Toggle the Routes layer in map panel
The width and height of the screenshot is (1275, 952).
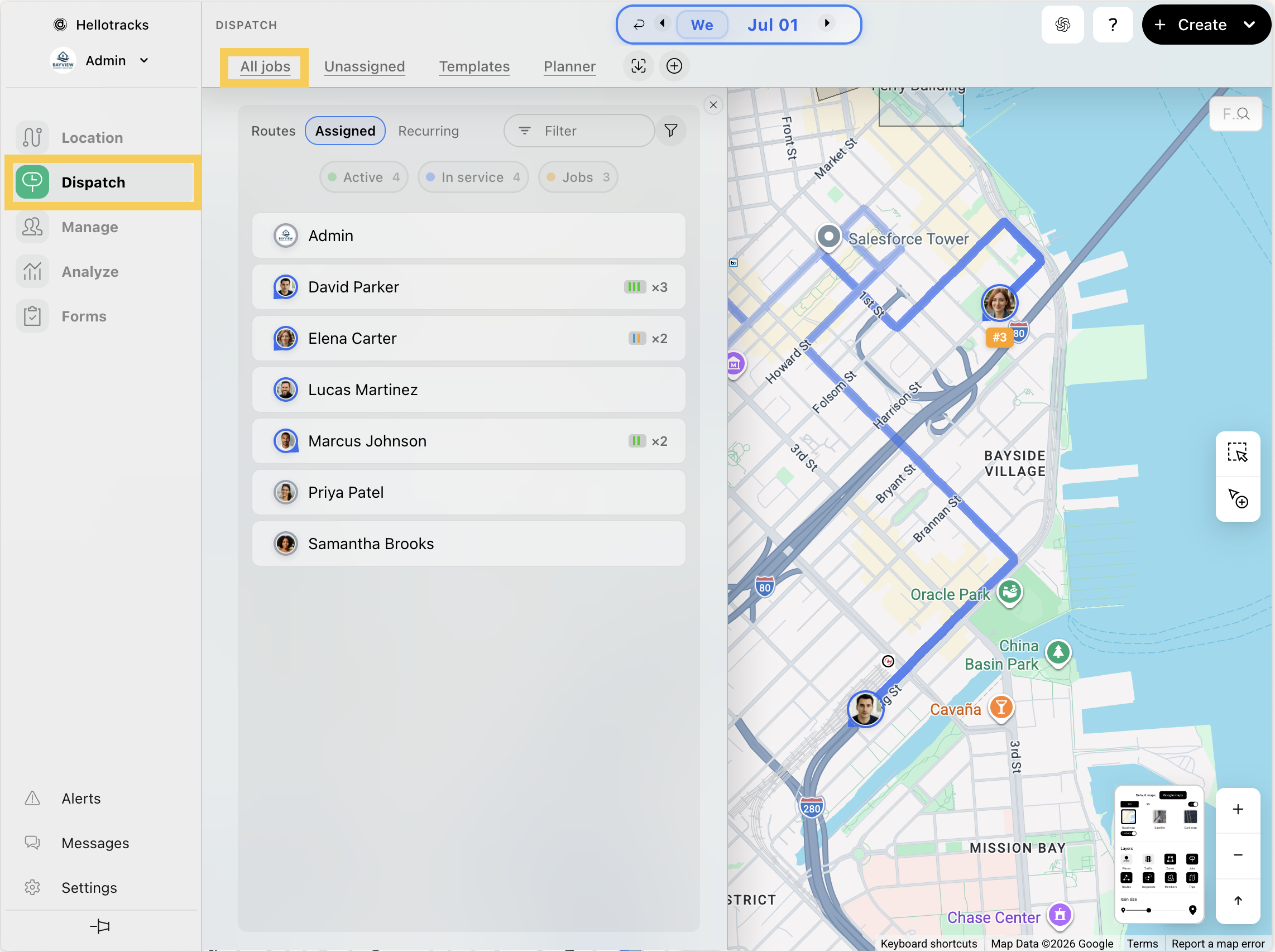coord(1127,878)
